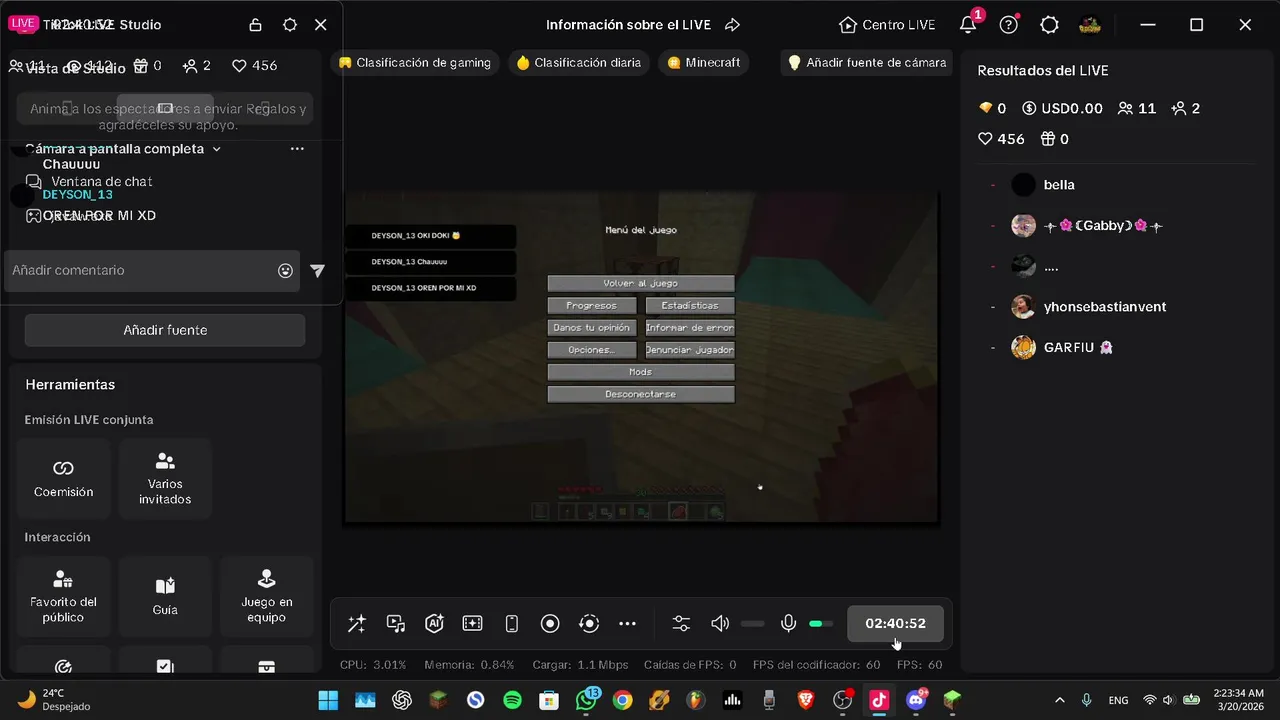Open the magic effects wand tool
Viewport: 1280px width, 720px height.
click(x=356, y=624)
